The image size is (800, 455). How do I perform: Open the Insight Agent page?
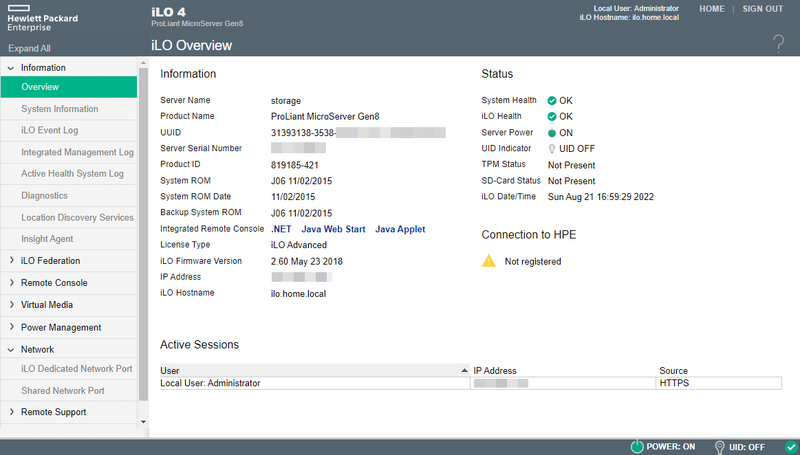point(69,239)
